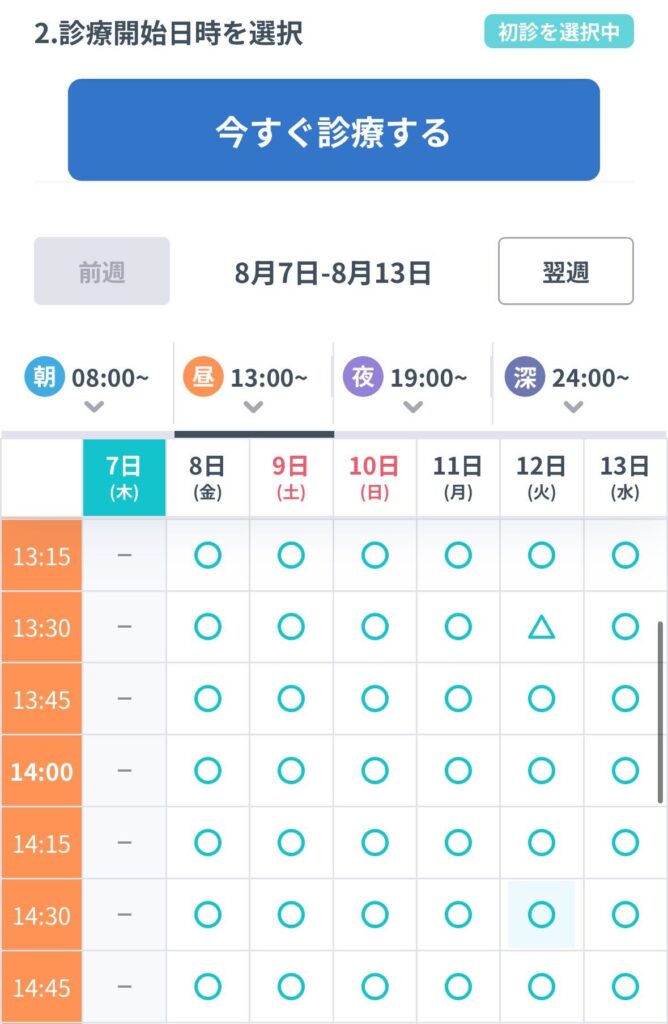
Task: Click the 今すぐ診療する button
Action: pyautogui.click(x=334, y=130)
